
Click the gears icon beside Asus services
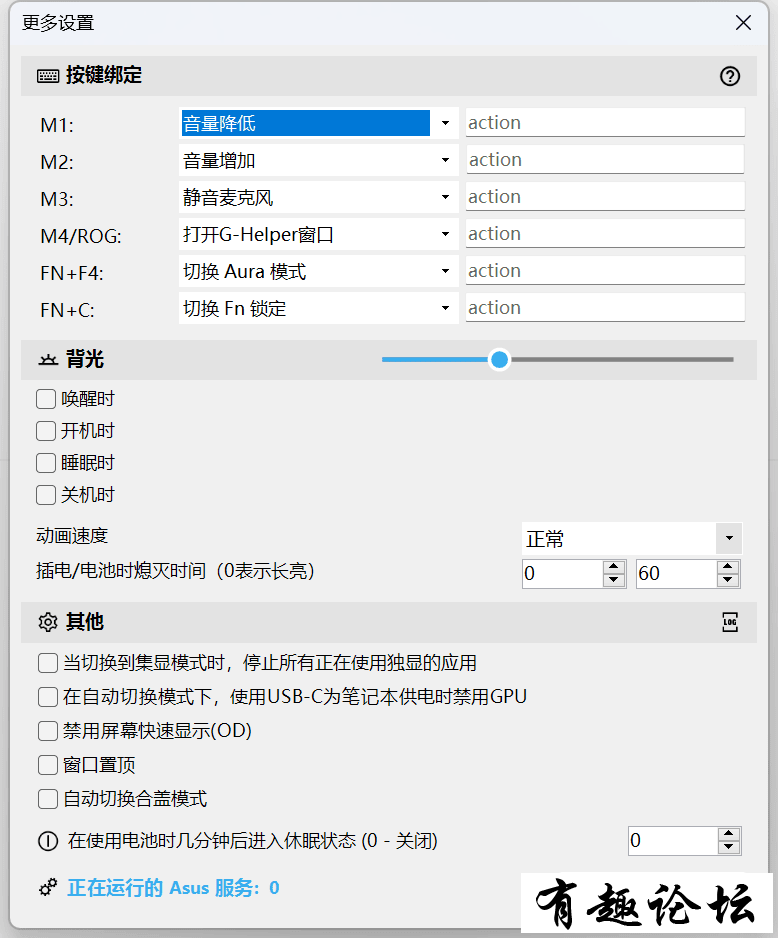point(48,887)
